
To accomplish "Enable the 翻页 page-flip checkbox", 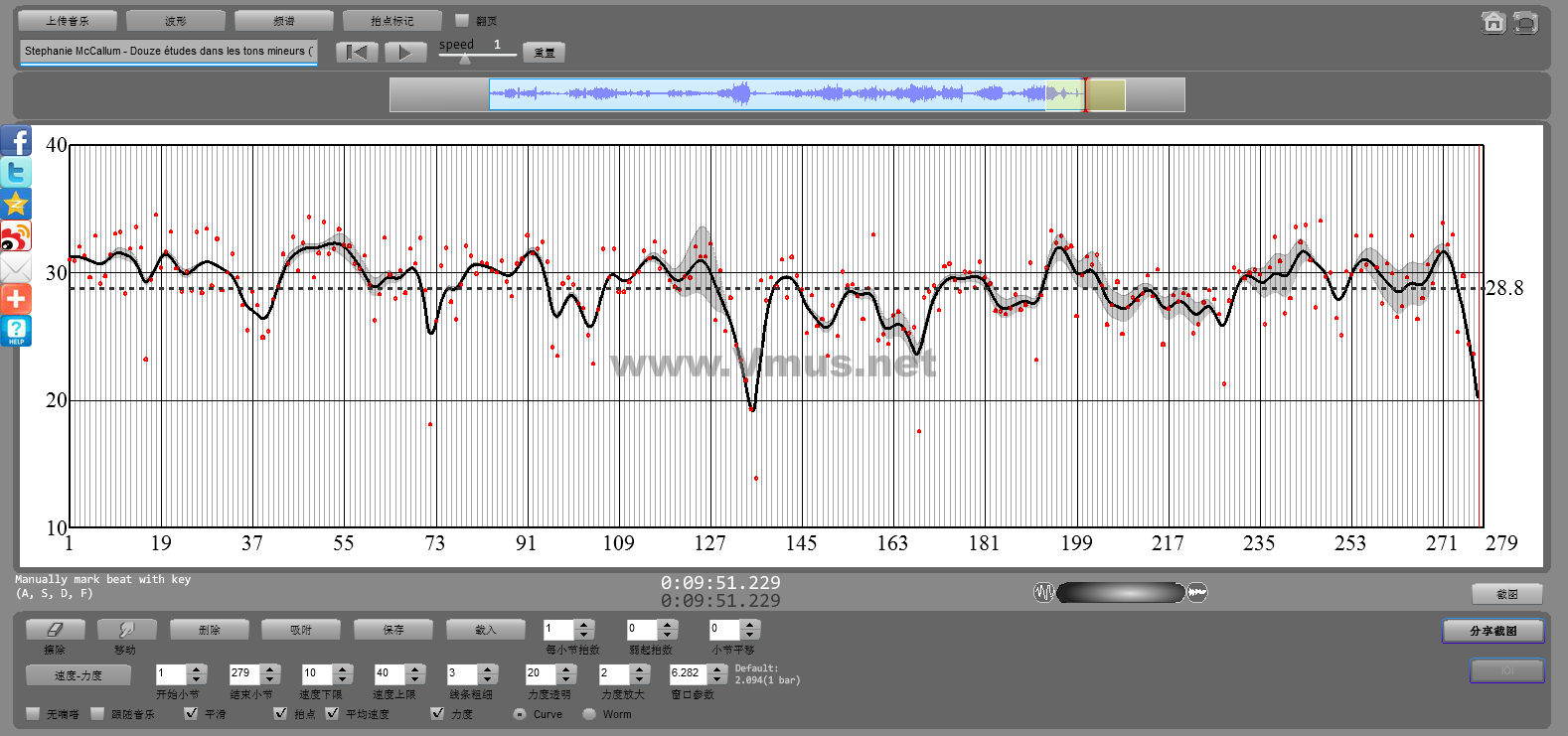I will (462, 20).
